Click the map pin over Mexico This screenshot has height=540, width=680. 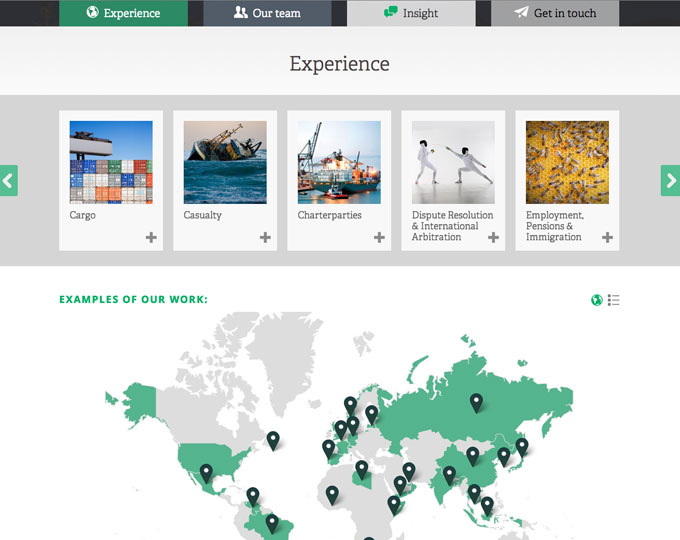[206, 473]
